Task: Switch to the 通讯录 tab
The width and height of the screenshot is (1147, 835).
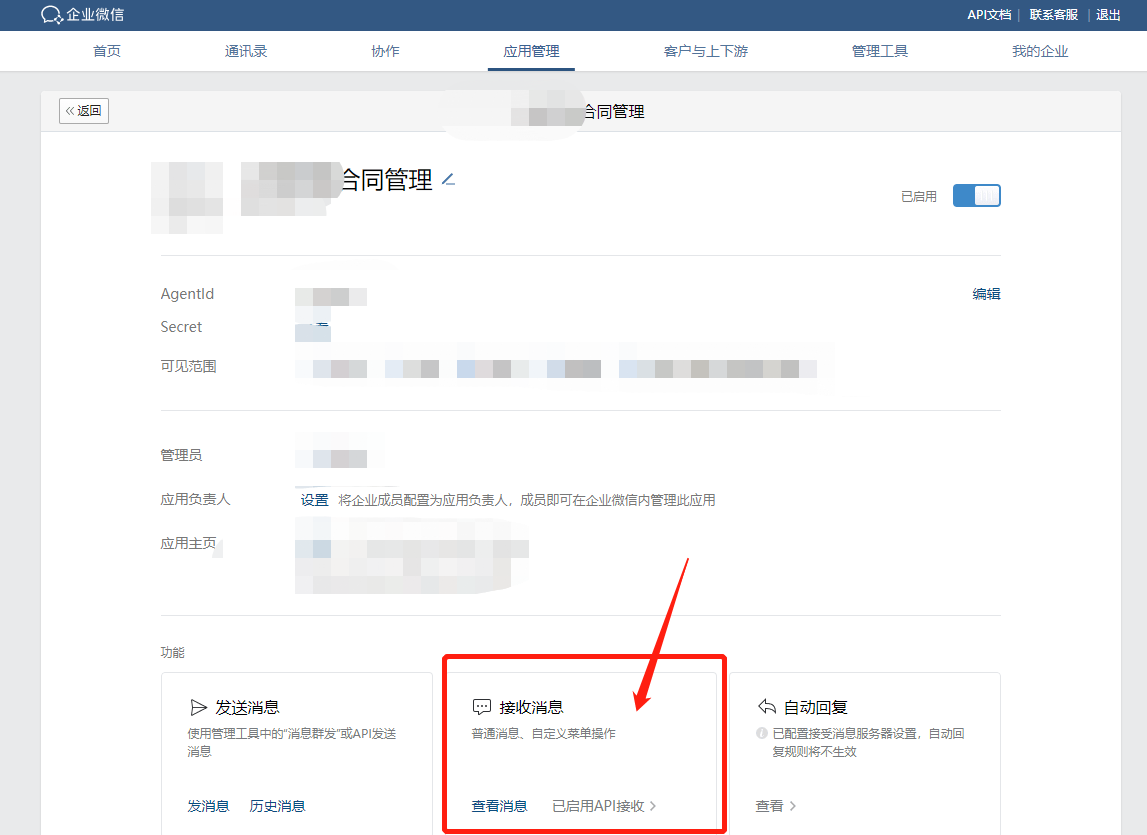Action: [x=246, y=50]
